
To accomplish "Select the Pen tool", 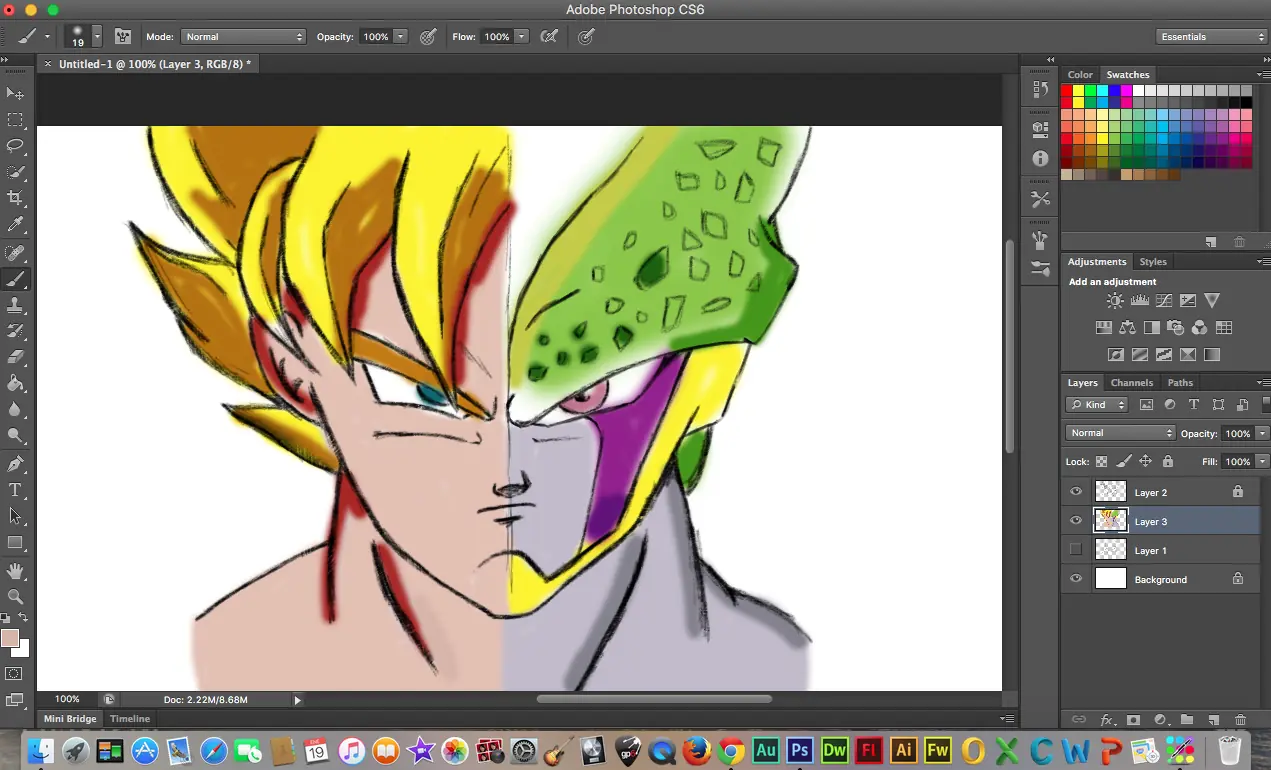I will click(x=15, y=463).
